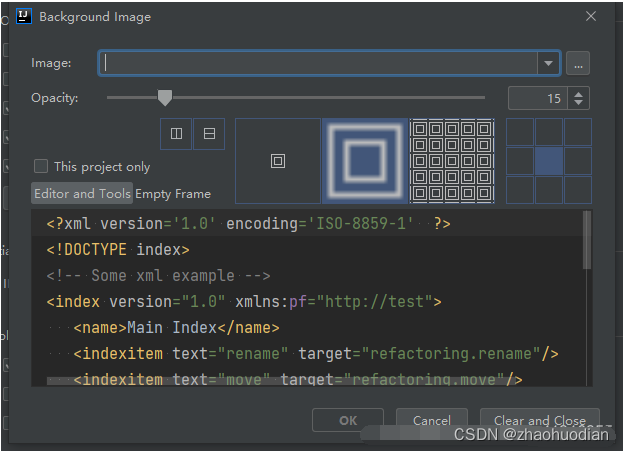Select the top-center anchor grid cell
624x451 pixels.
(x=549, y=132)
